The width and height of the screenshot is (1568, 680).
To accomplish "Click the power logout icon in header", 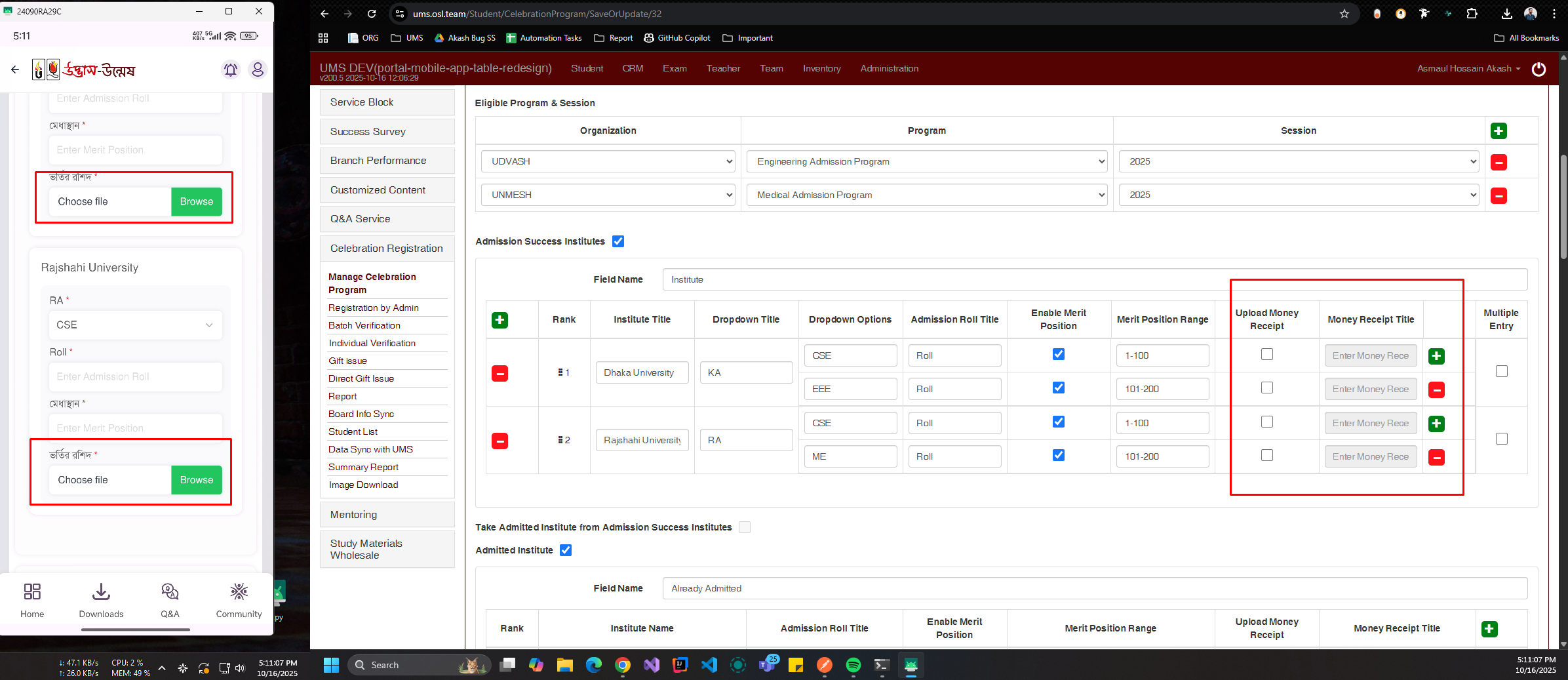I will tap(1538, 69).
